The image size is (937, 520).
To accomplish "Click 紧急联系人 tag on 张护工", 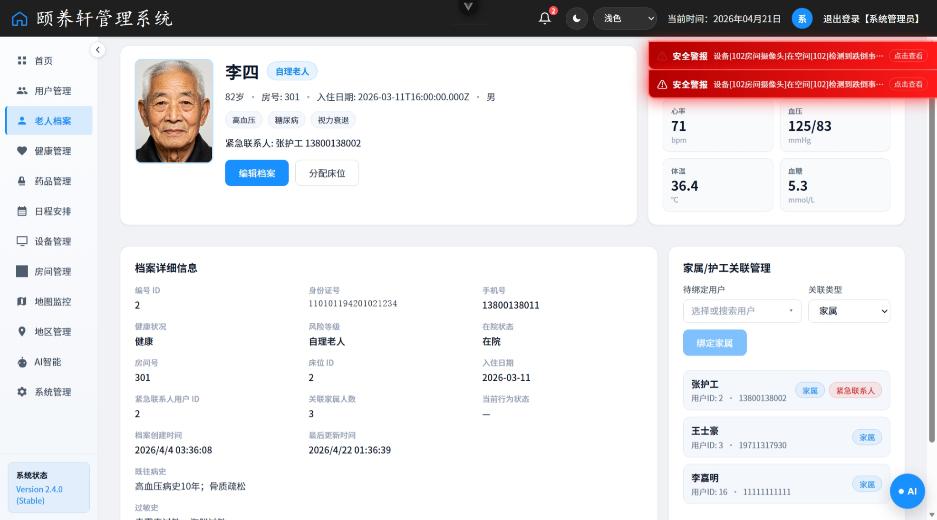I will (x=855, y=390).
